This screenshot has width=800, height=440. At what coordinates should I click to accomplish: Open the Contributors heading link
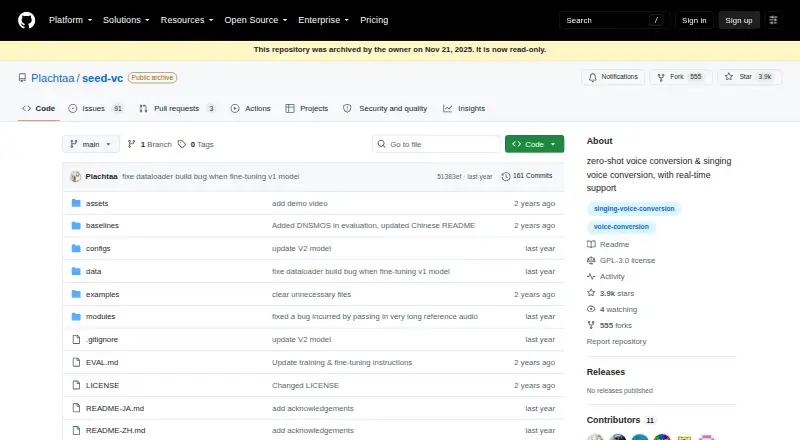point(621,420)
